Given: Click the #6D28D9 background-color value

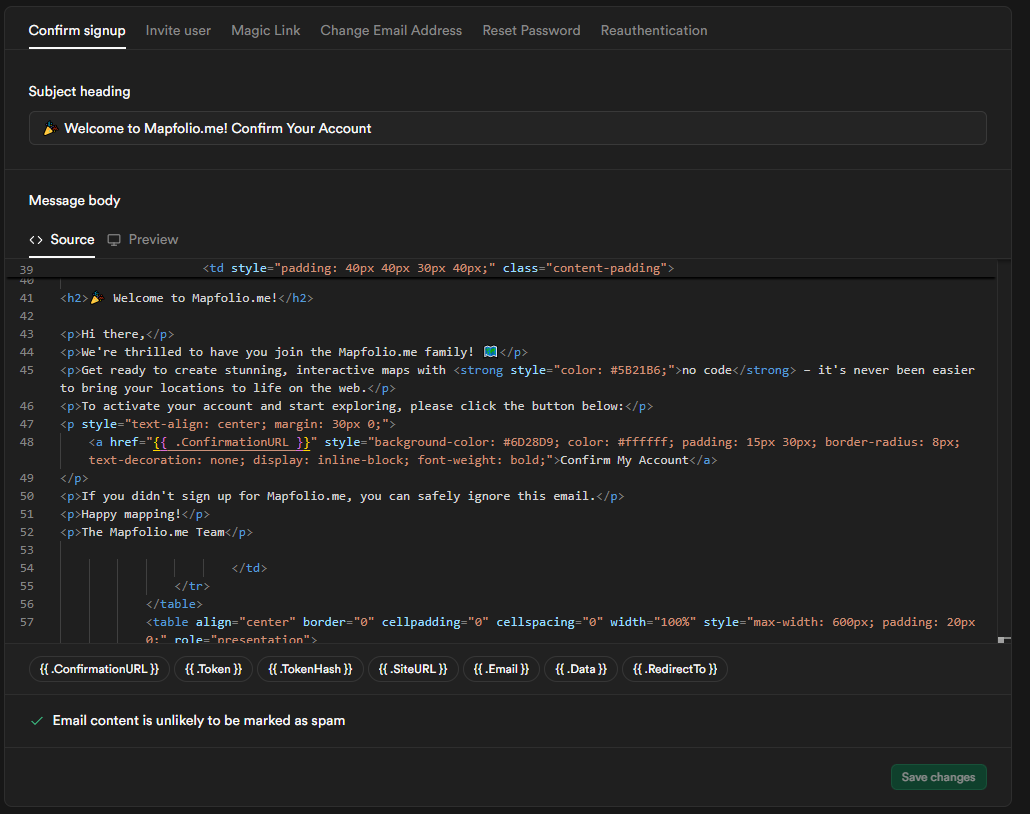Looking at the screenshot, I should tap(529, 442).
